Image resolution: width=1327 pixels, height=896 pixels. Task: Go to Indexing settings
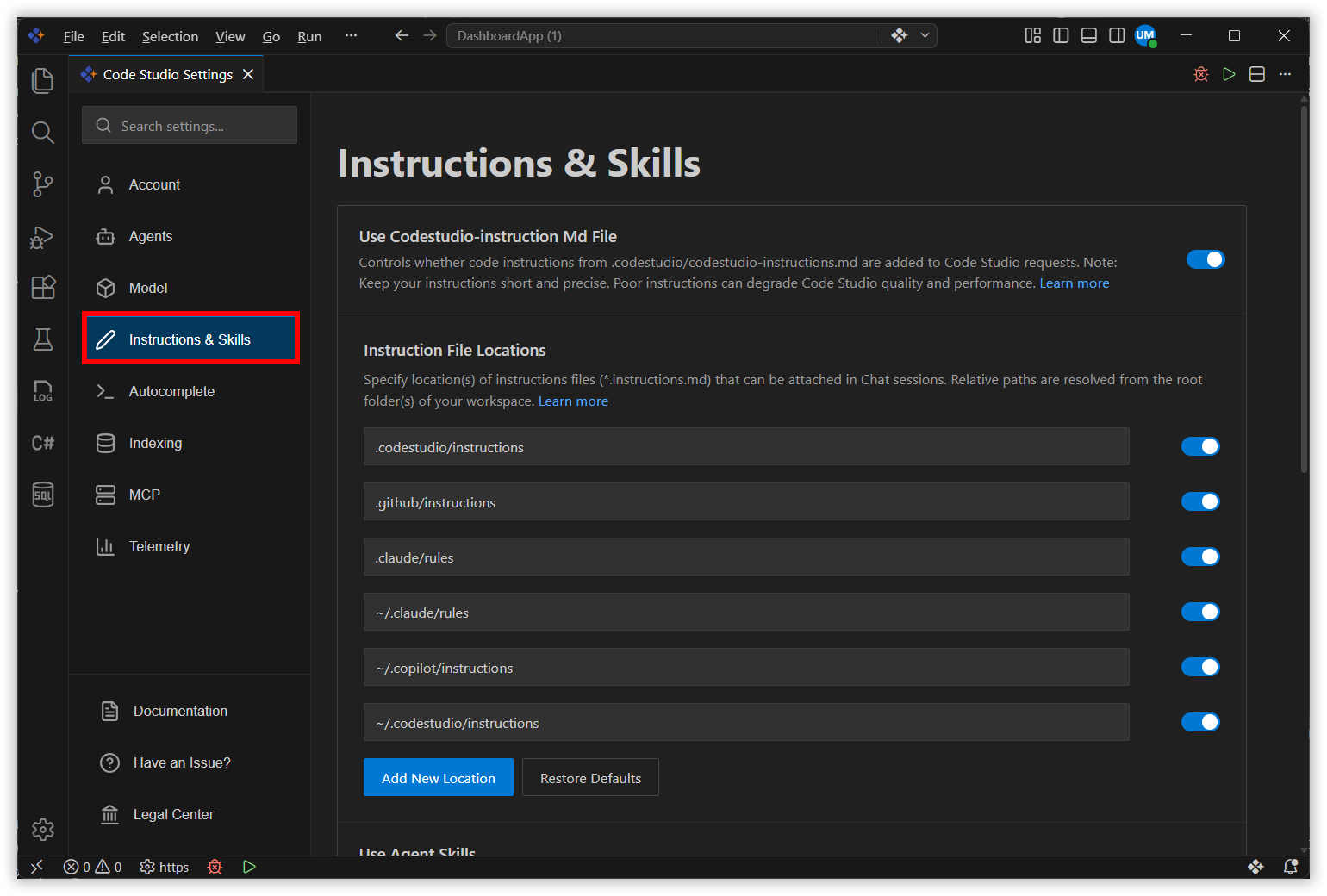tap(190, 443)
